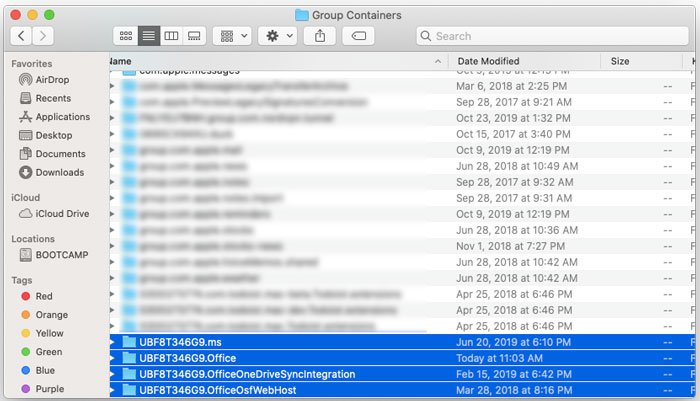Sort by the Name column header
700x401 pixels.
click(x=277, y=61)
